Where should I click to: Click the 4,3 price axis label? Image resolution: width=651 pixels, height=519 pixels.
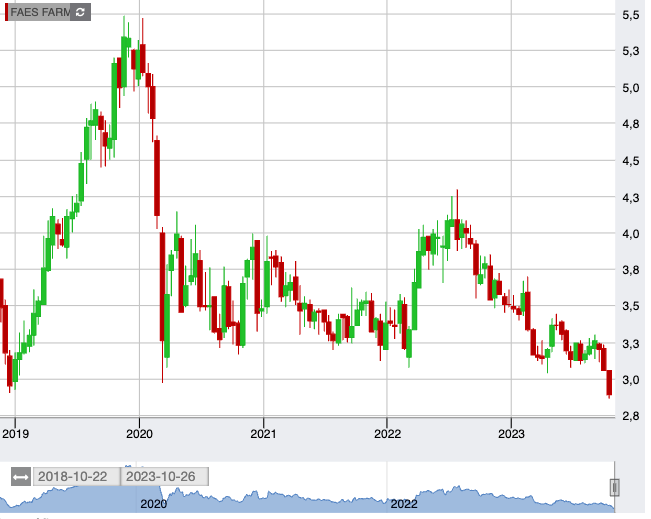click(631, 198)
